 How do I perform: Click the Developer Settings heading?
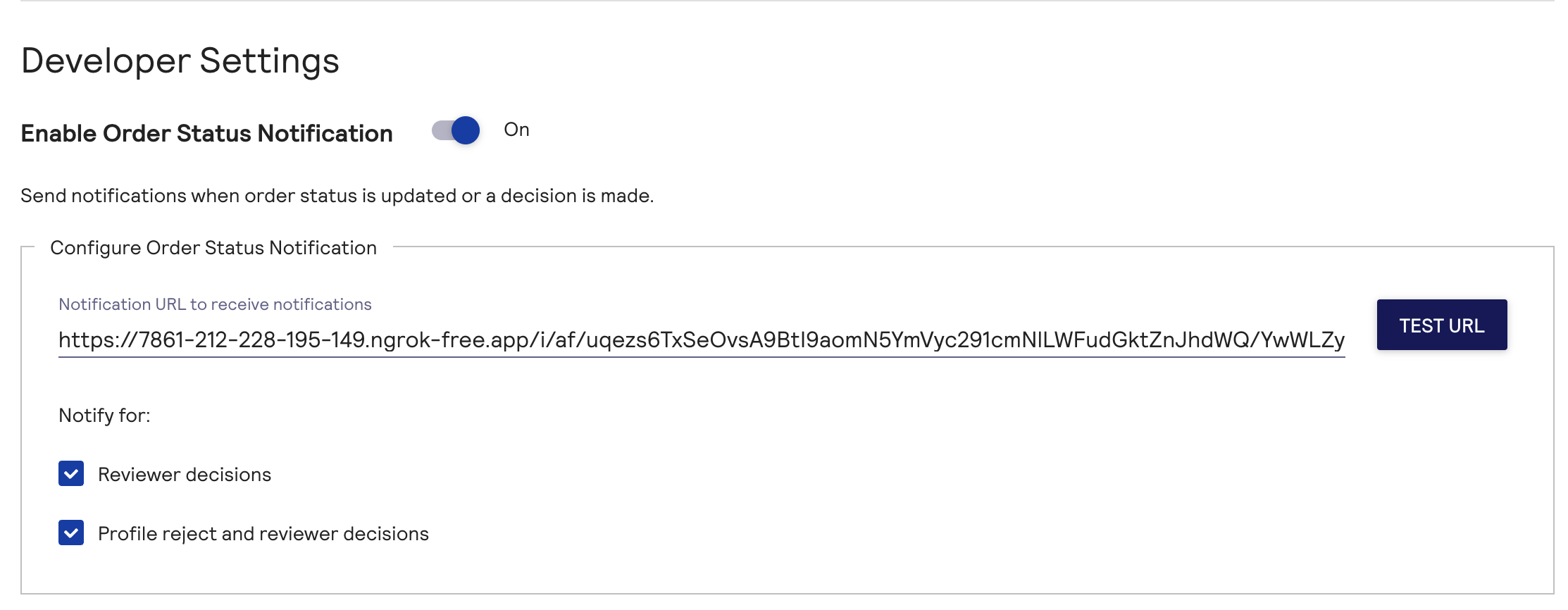[180, 61]
